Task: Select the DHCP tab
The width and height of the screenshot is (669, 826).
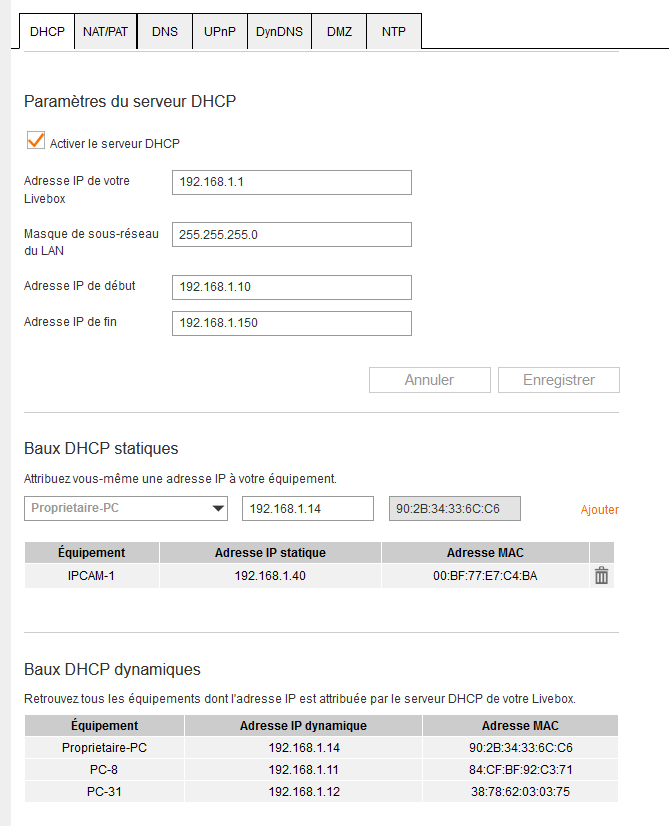Action: coord(47,32)
